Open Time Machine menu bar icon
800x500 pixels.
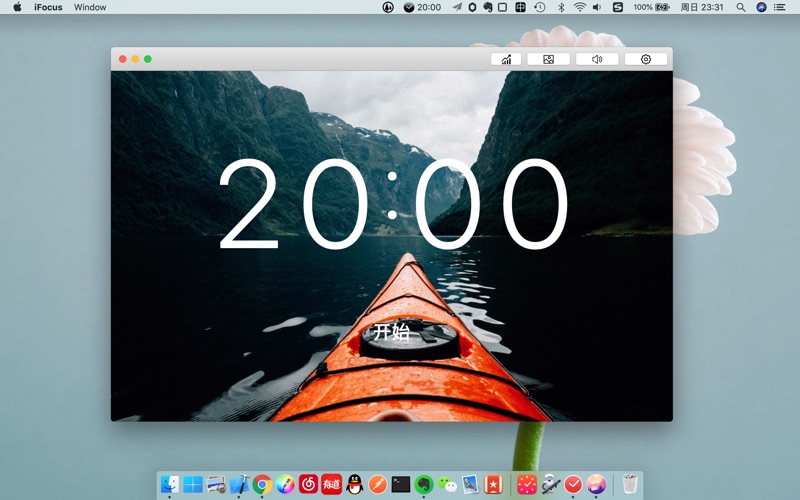pos(539,7)
